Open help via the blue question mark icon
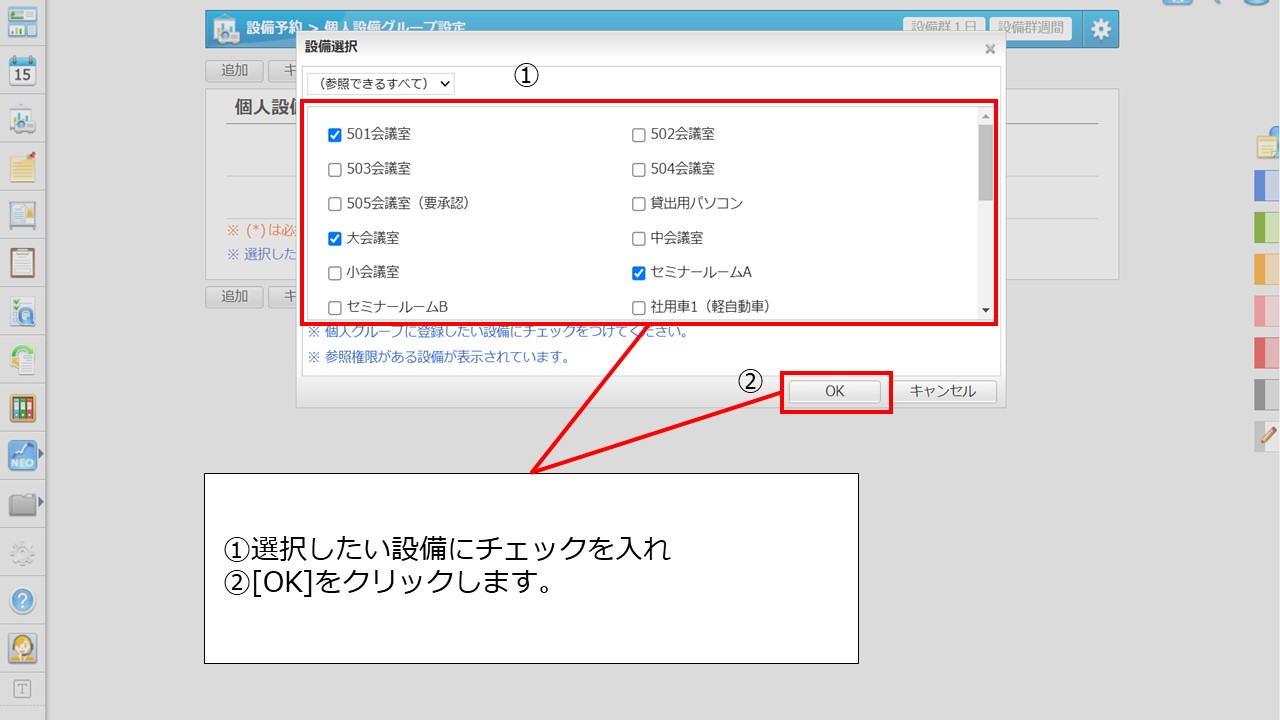Image resolution: width=1280 pixels, height=720 pixels. point(22,601)
